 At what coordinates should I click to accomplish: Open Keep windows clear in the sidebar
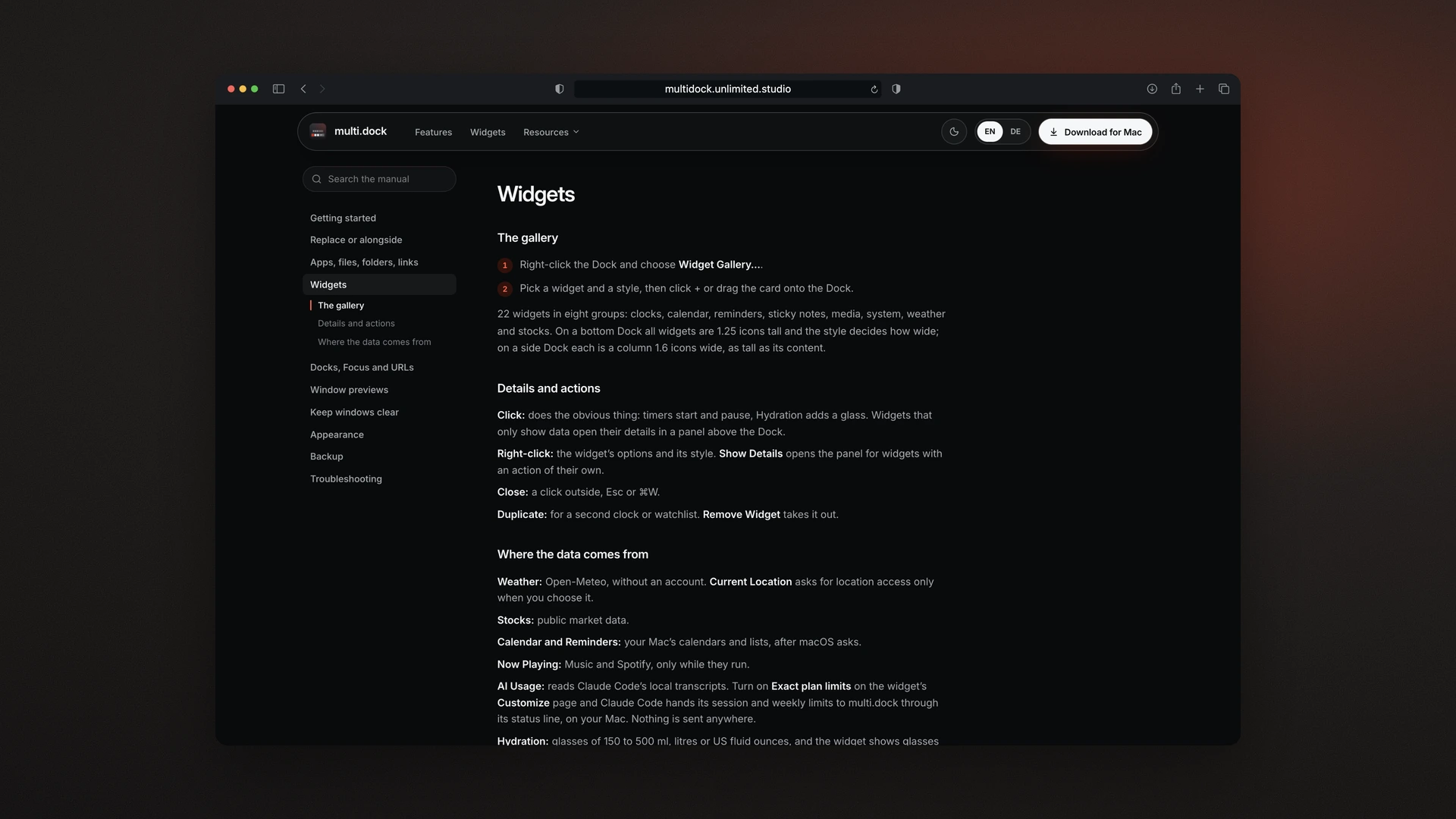pos(354,412)
